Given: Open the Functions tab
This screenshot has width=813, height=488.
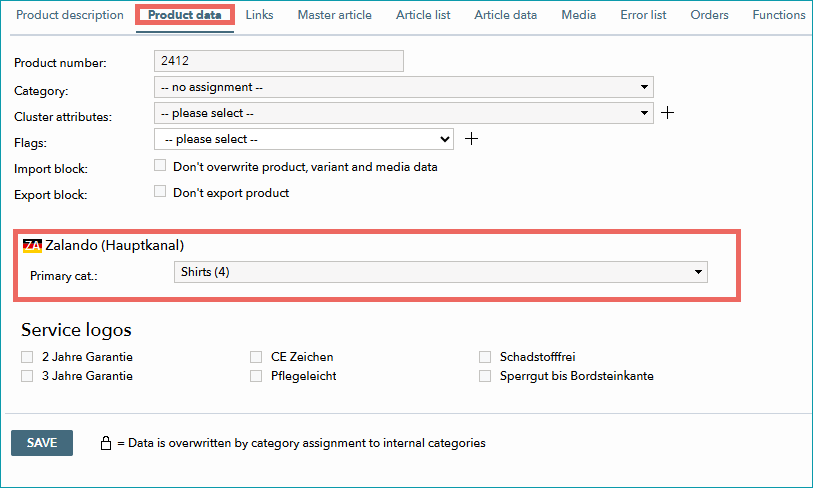Looking at the screenshot, I should tap(779, 15).
